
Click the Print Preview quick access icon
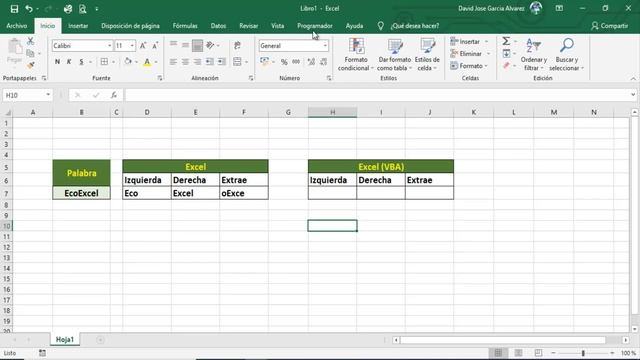(82, 9)
